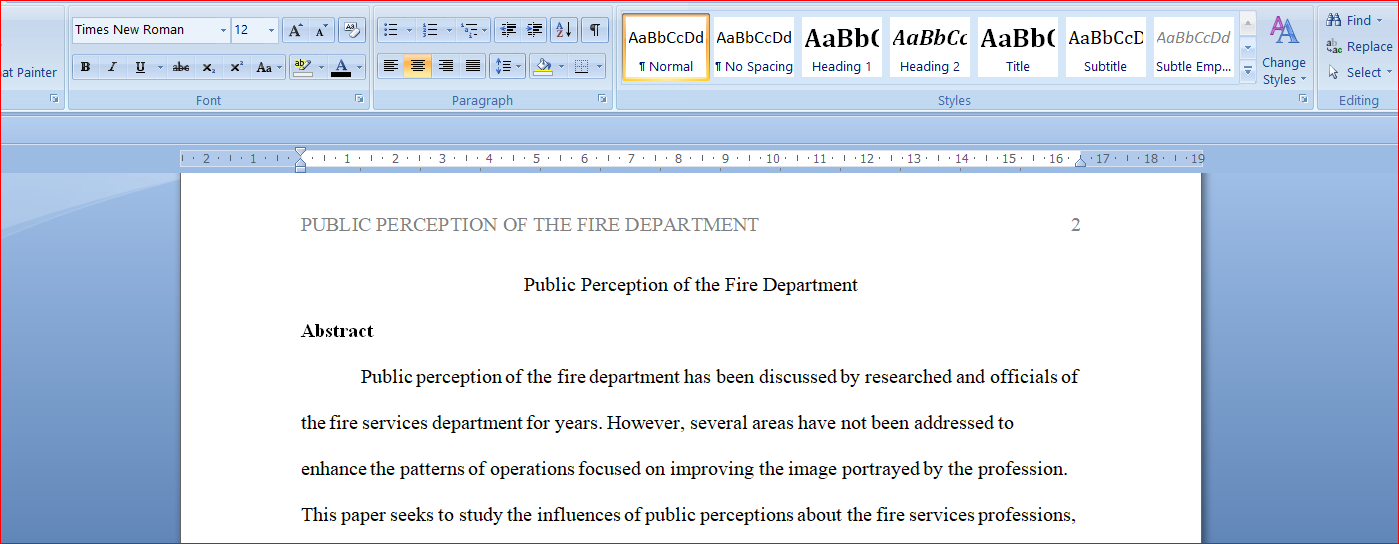The height and width of the screenshot is (544, 1399).
Task: Center the text alignment
Action: (418, 67)
